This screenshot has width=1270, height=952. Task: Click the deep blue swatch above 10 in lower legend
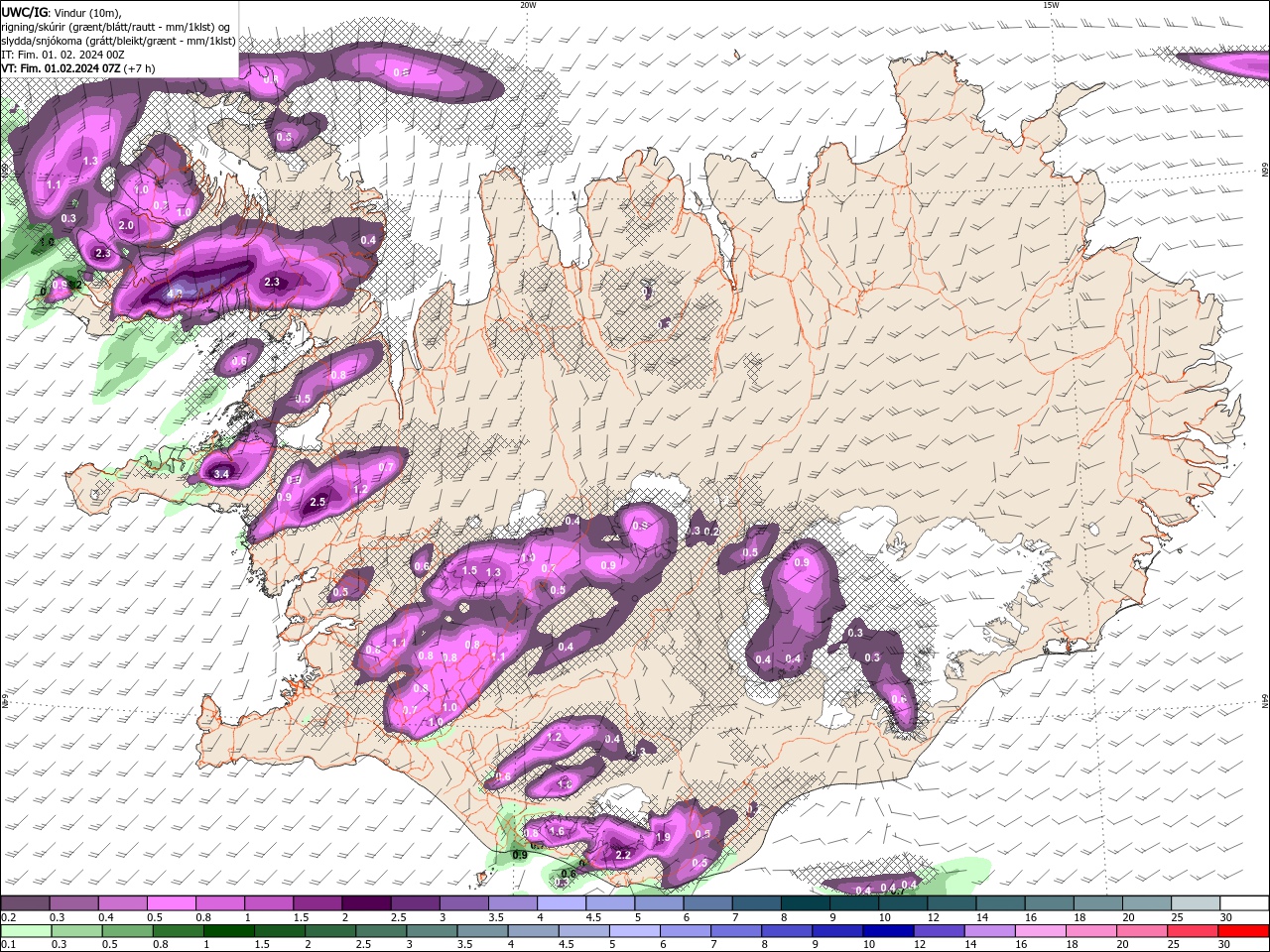[886, 931]
